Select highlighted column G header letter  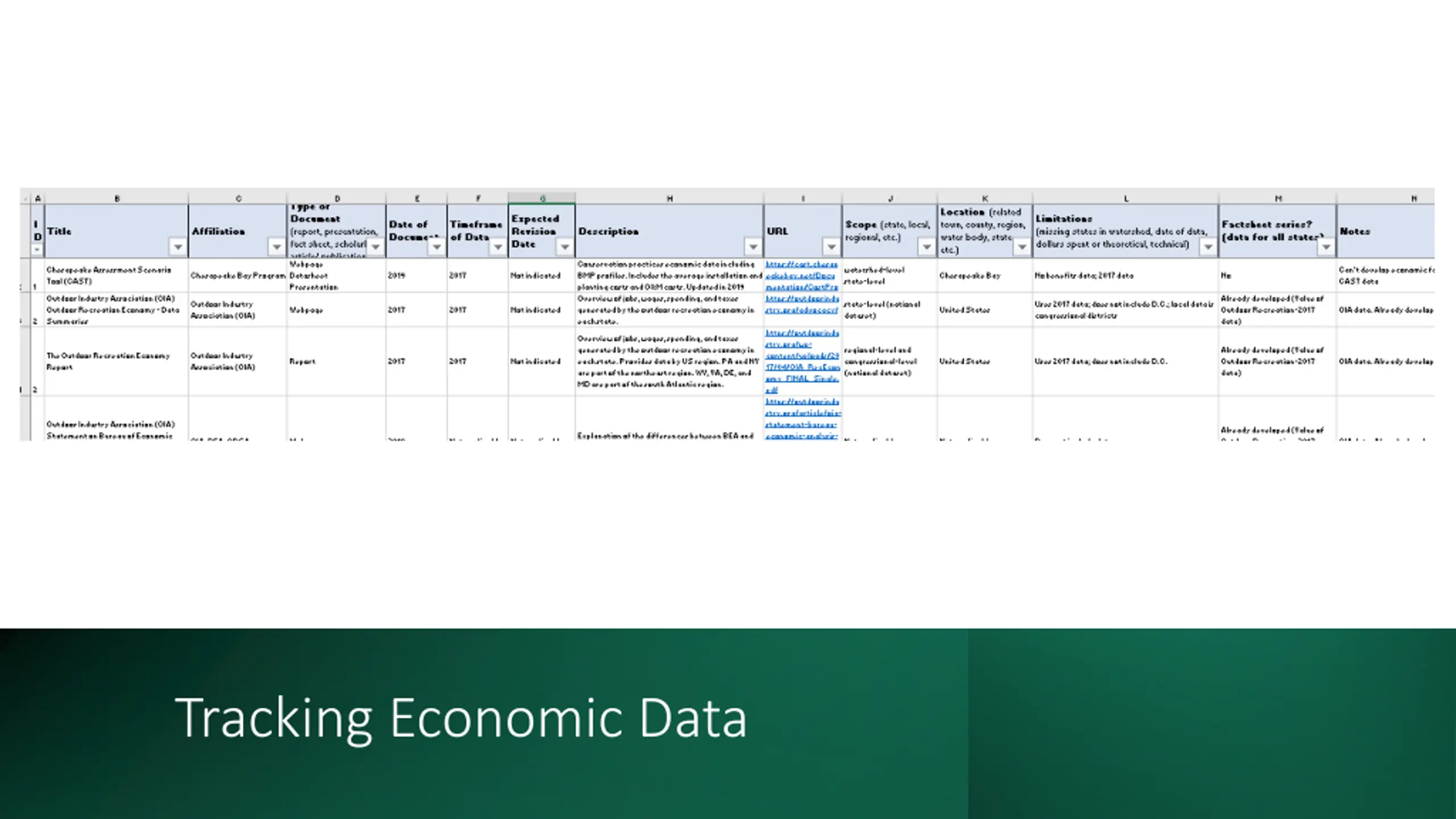542,198
